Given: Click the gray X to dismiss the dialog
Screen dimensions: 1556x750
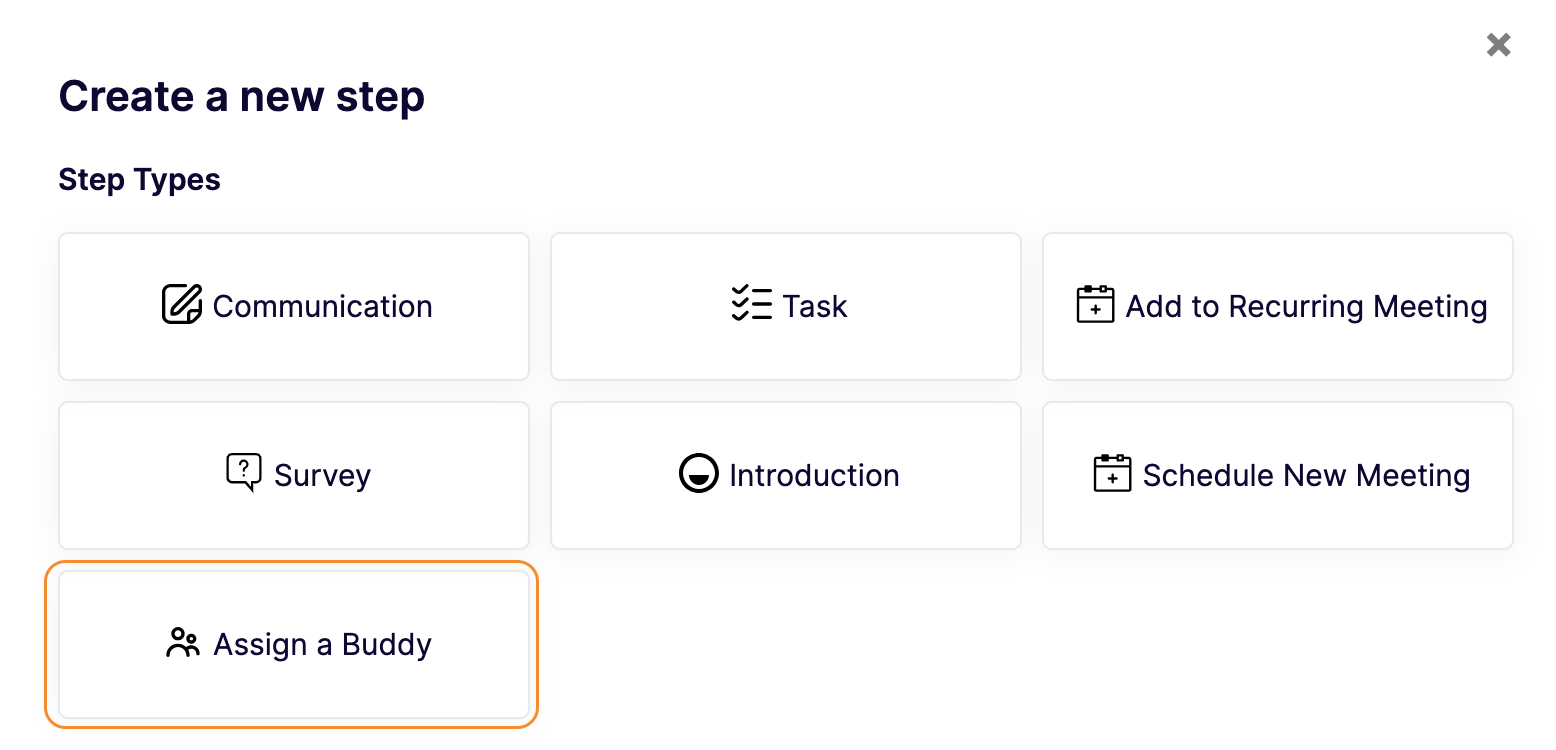Looking at the screenshot, I should pos(1498,44).
